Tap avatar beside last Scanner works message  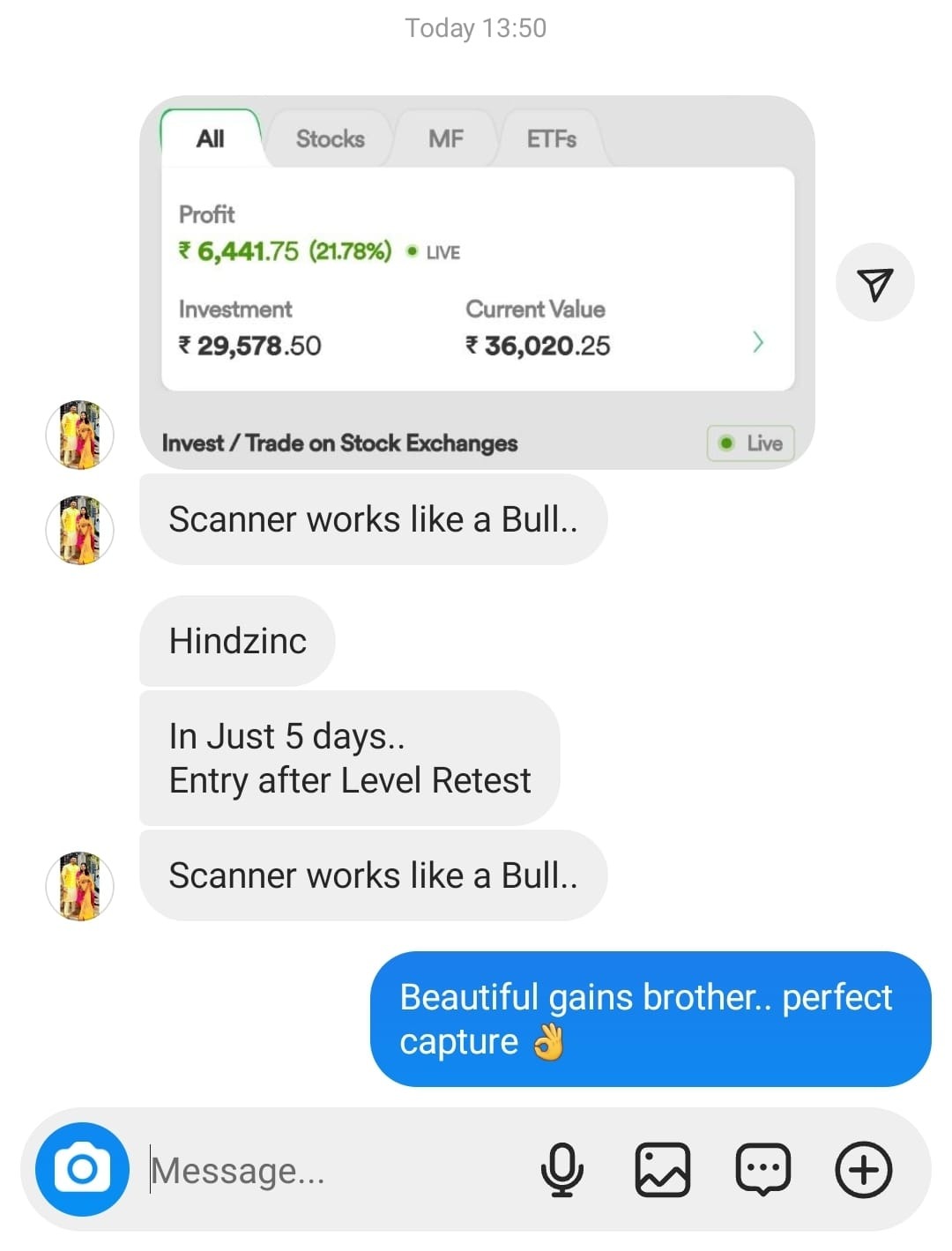coord(79,886)
